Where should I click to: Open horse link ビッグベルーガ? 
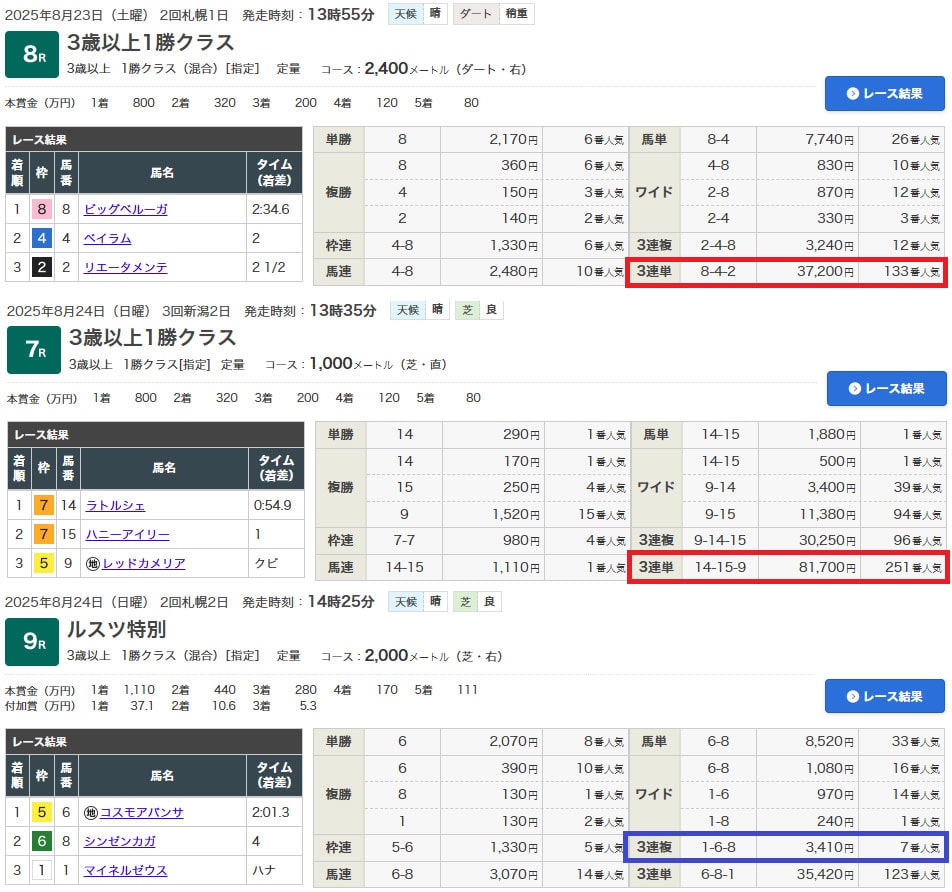click(x=125, y=210)
